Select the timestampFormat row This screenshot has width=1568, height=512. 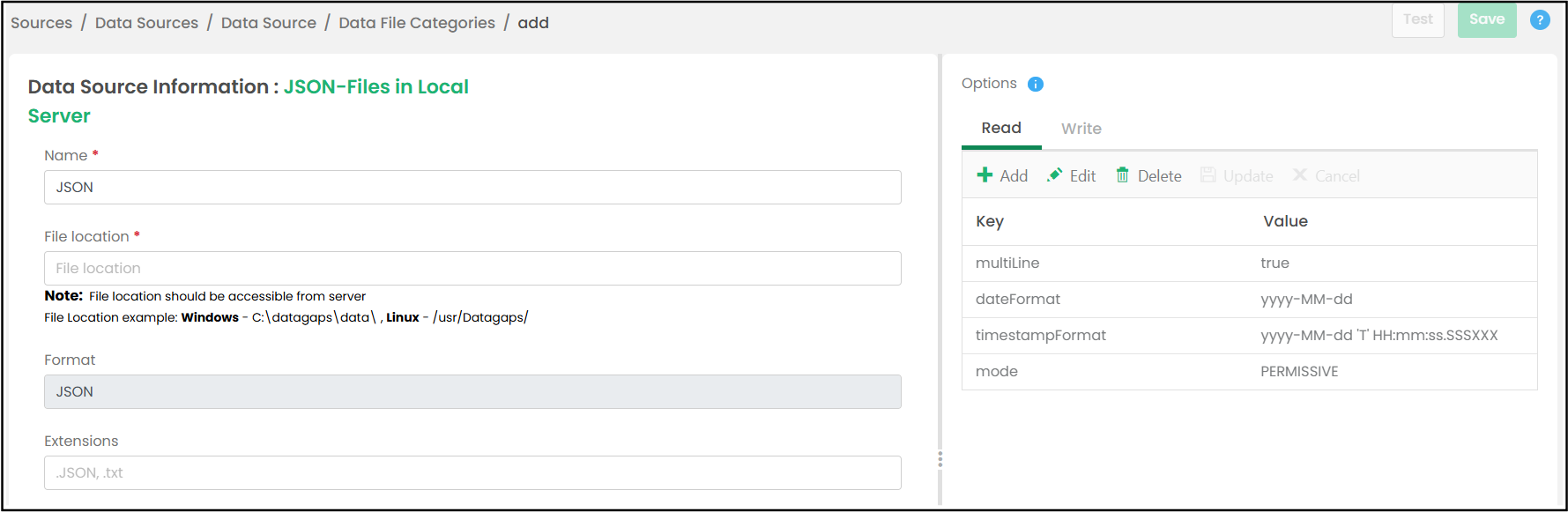1250,336
